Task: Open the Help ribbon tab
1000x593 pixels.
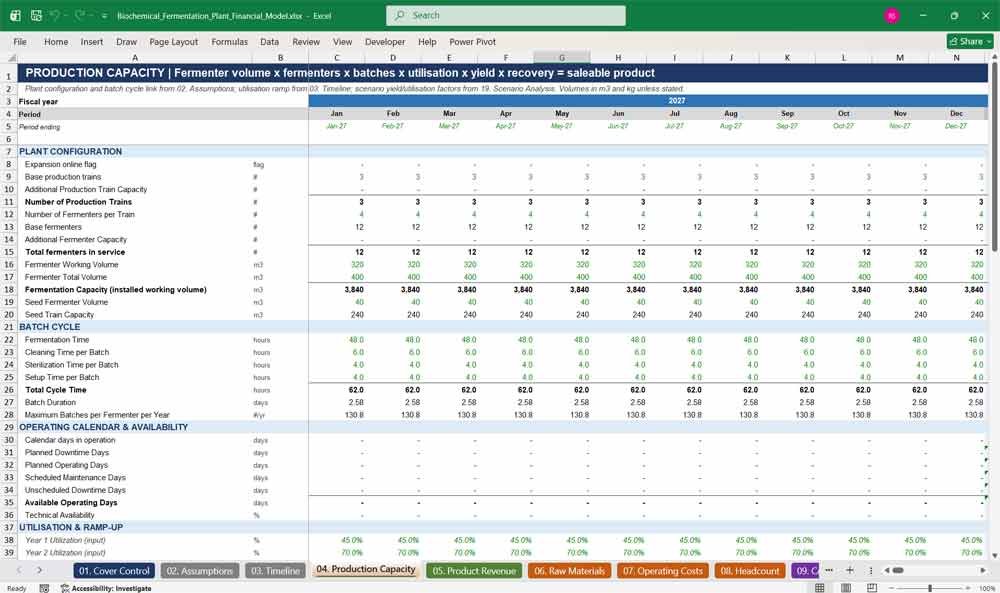Action: click(427, 41)
